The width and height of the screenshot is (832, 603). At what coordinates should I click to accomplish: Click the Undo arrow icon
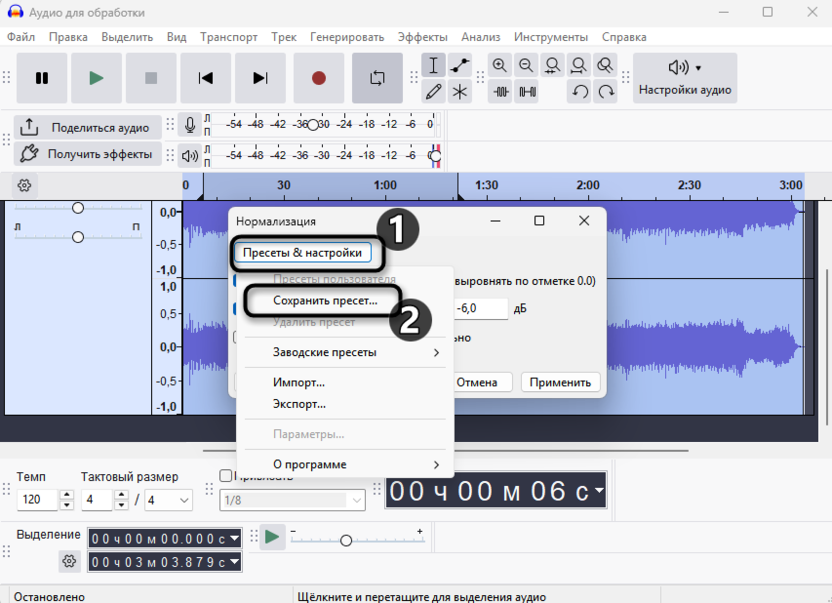pos(581,91)
